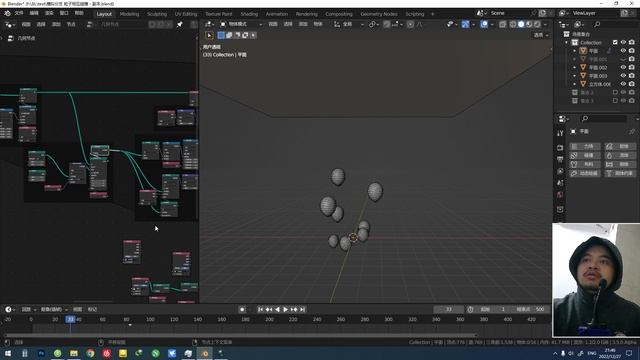Viewport: 640px width, 360px height.
Task: Click the Blender icon on the taskbar
Action: point(205,353)
